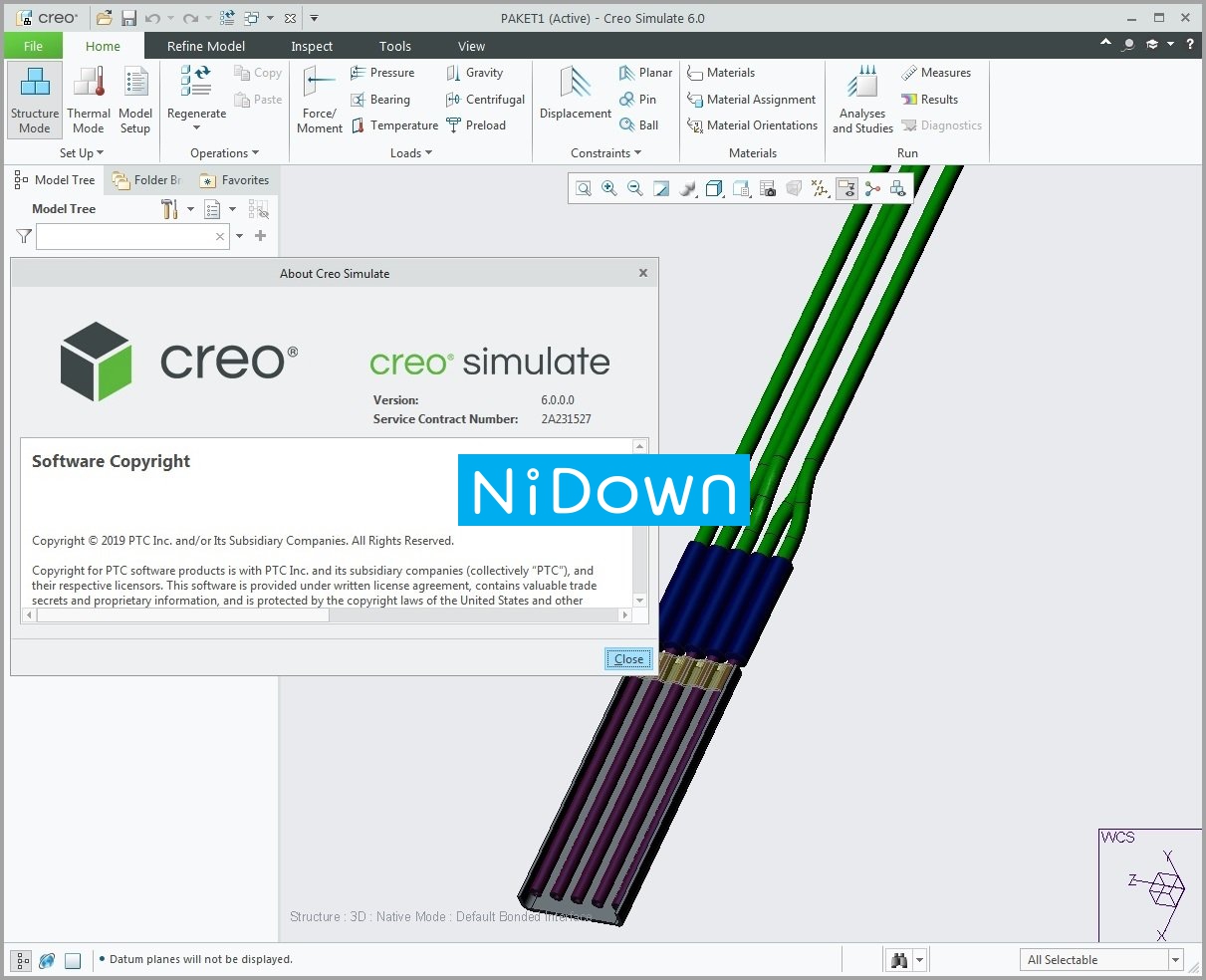1206x980 pixels.
Task: Add a Bearing load
Action: (380, 100)
